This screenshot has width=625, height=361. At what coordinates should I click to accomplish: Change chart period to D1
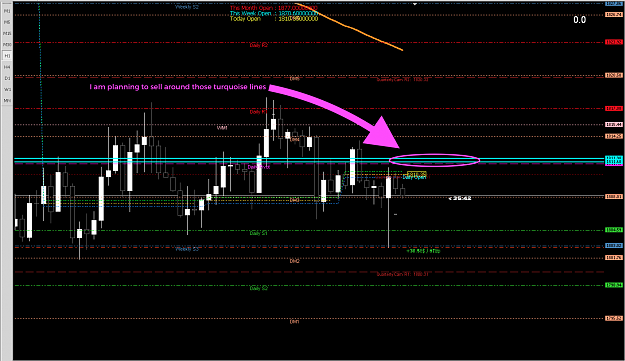click(7, 78)
